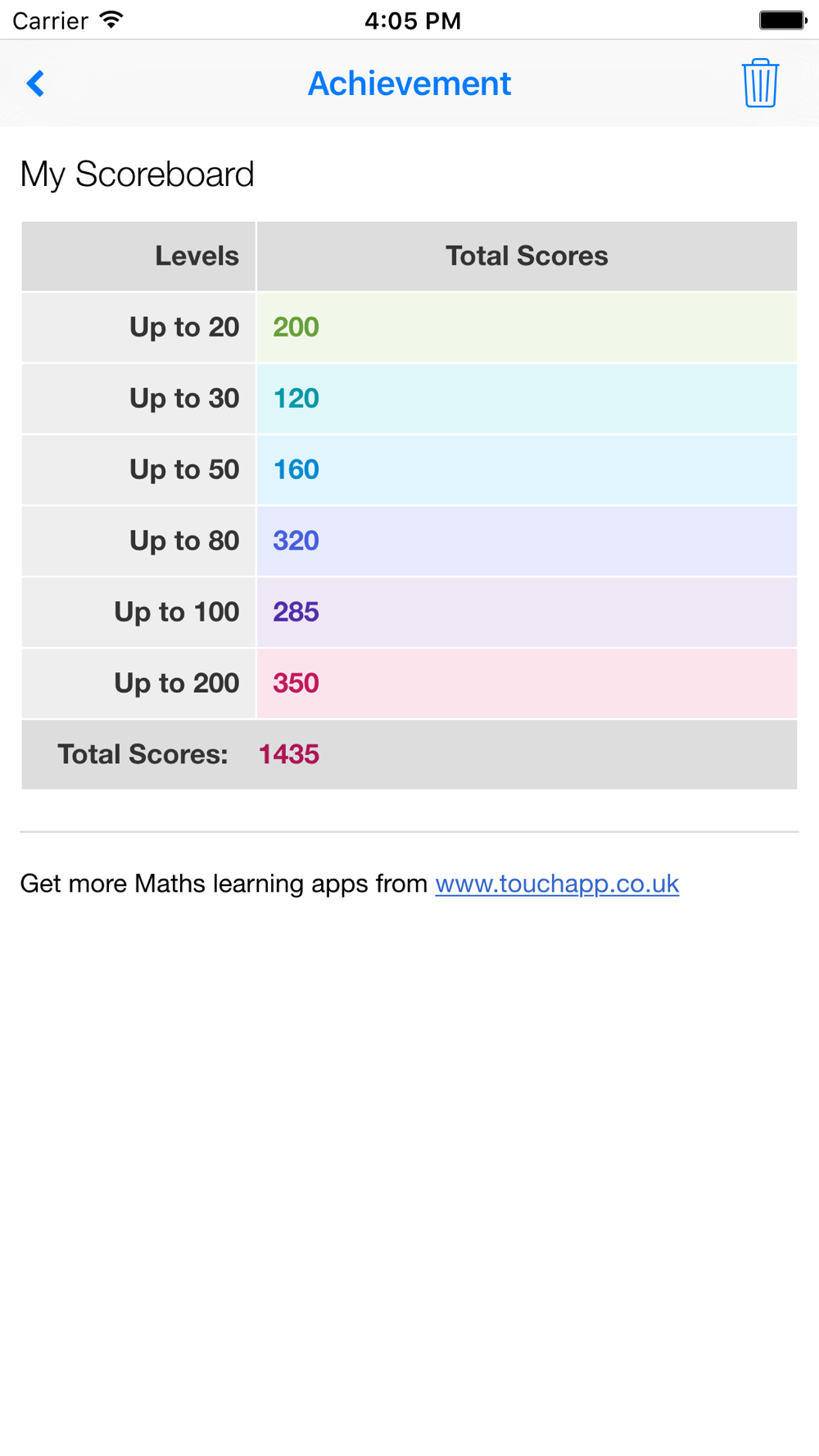The height and width of the screenshot is (1456, 819).
Task: Tap the 320 score value
Action: pyautogui.click(x=296, y=541)
